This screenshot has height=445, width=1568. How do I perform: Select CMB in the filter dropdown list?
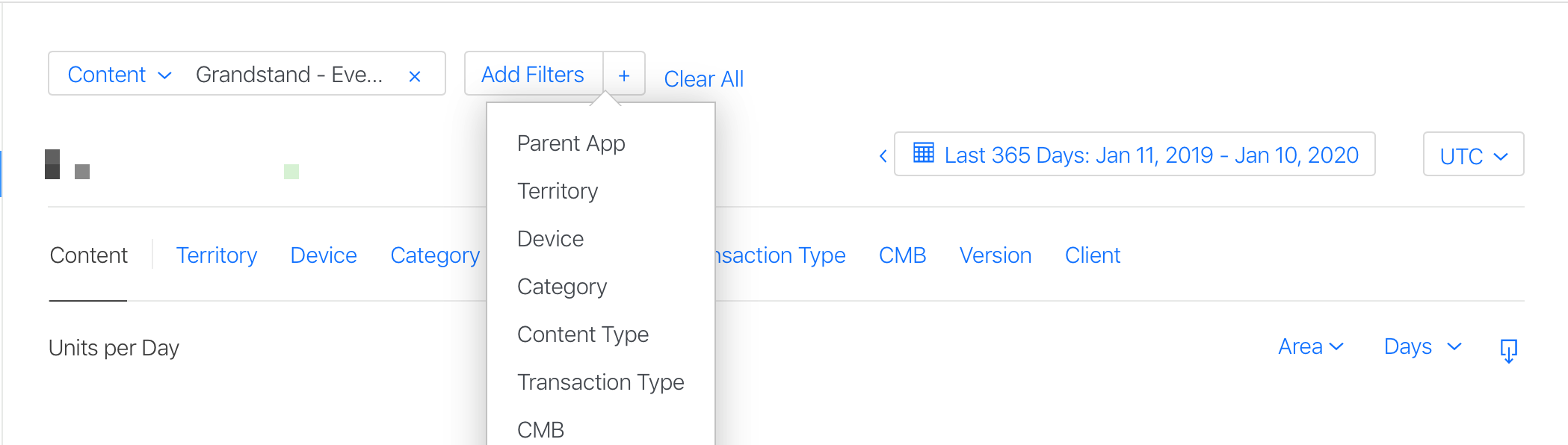point(540,429)
